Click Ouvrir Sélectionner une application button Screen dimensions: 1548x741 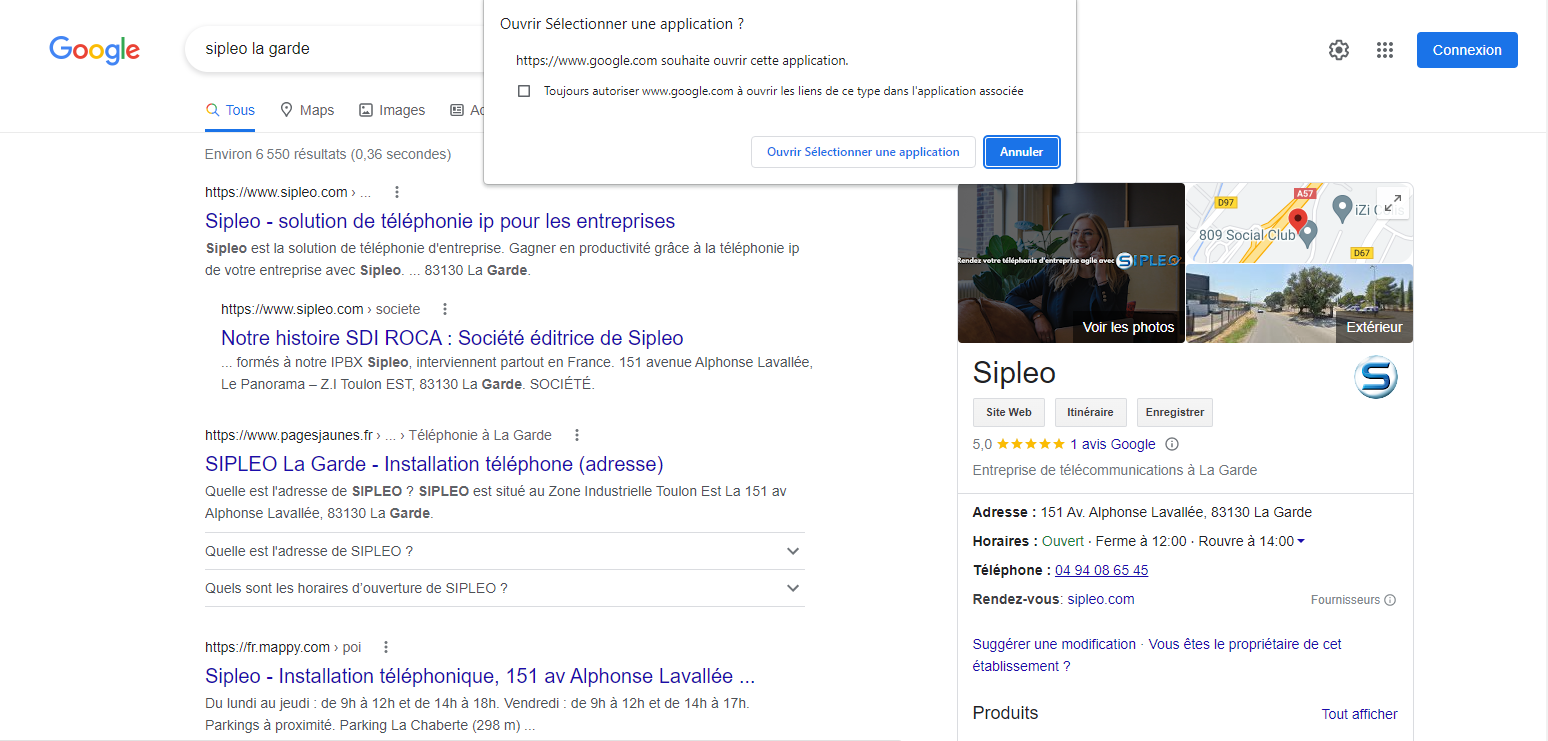coord(863,152)
